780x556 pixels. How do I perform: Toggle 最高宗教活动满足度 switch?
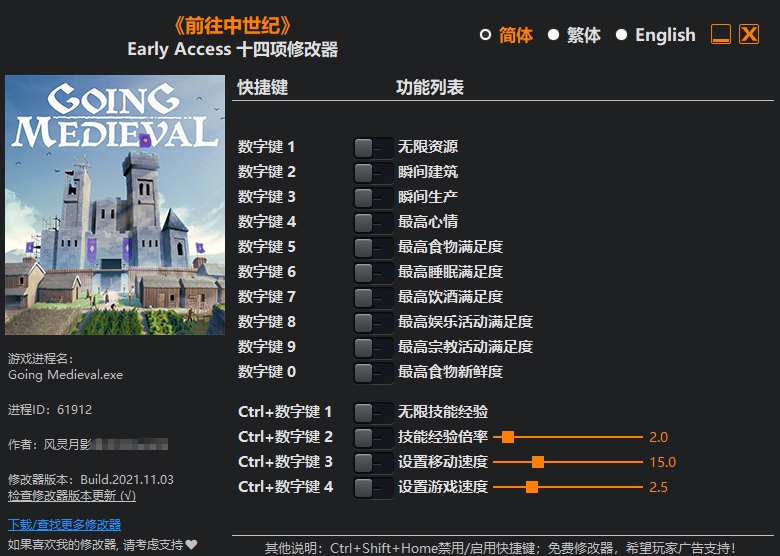[373, 347]
